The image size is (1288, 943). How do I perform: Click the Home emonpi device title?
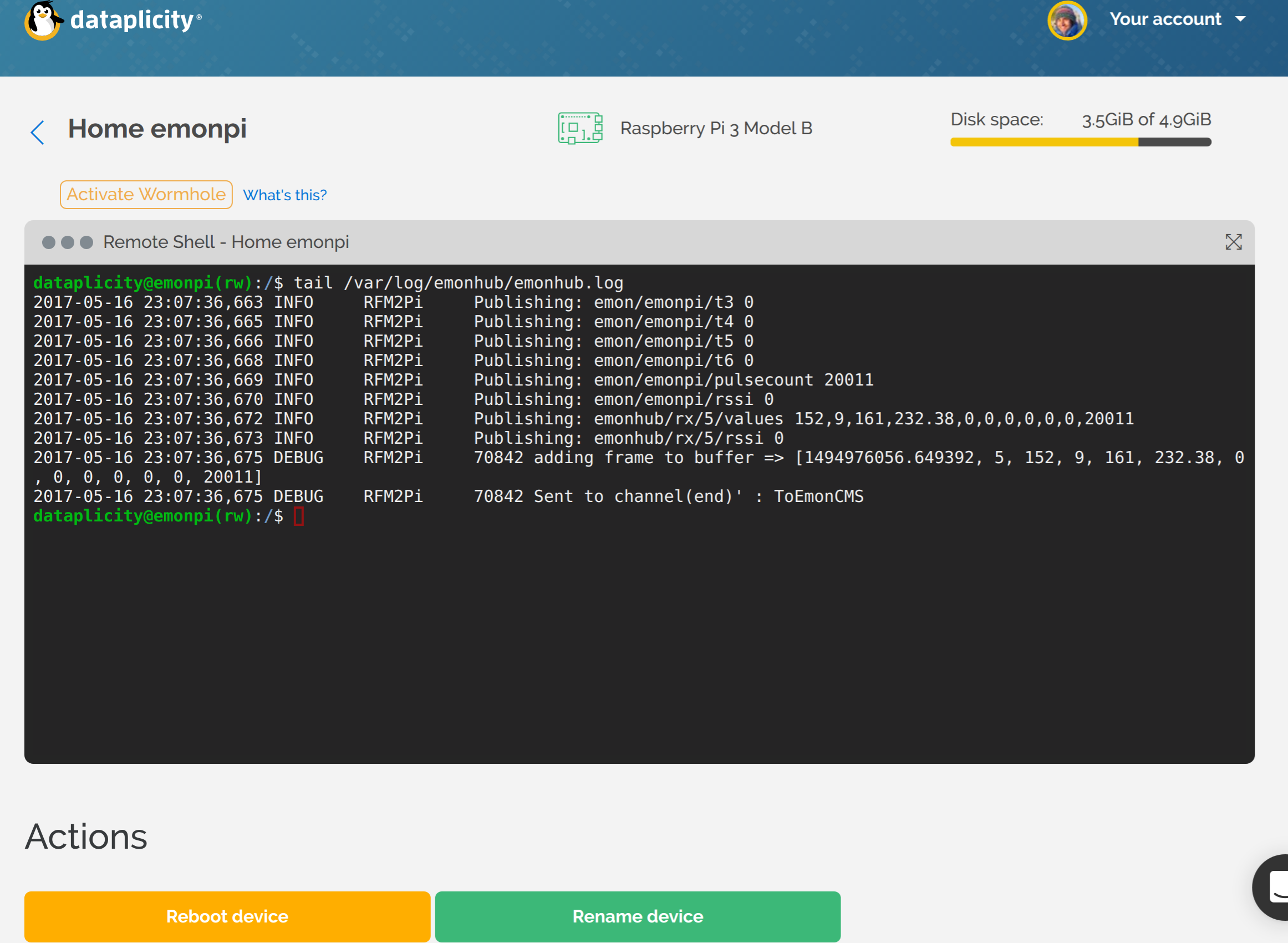(157, 129)
